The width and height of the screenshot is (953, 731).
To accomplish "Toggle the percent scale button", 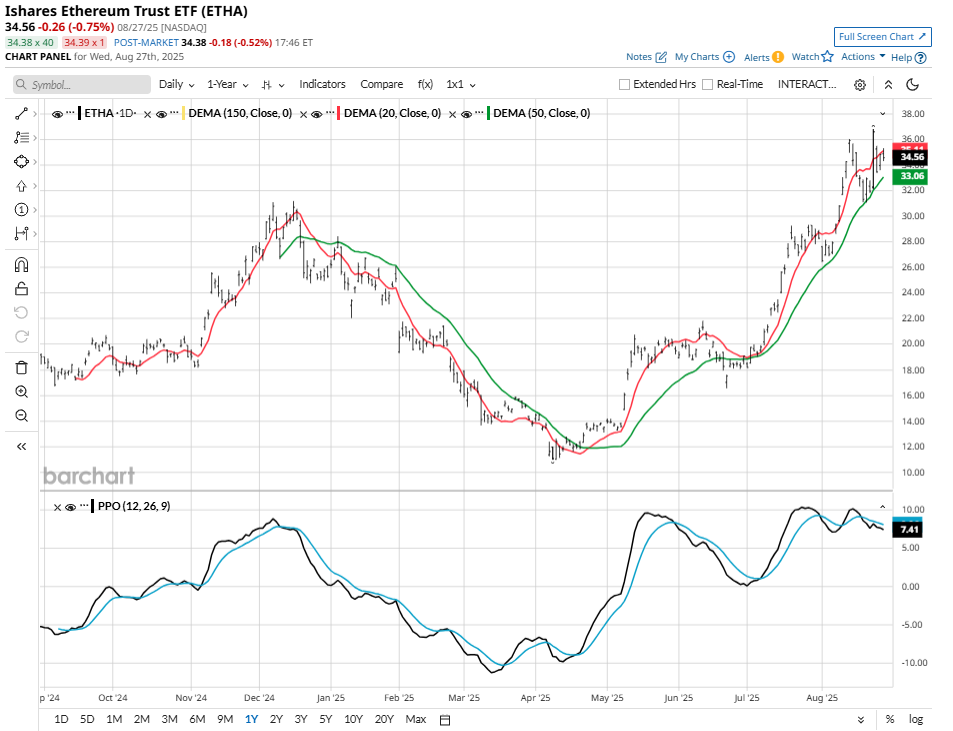I will click(x=890, y=719).
